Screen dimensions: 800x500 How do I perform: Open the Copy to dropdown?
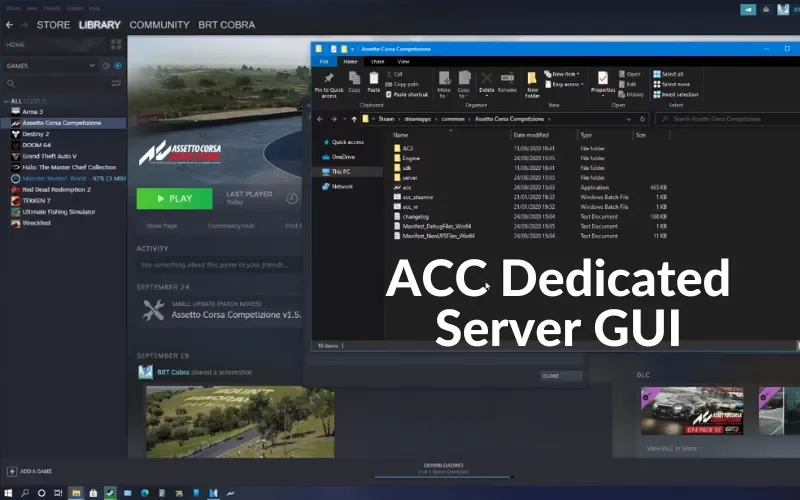pyautogui.click(x=463, y=85)
